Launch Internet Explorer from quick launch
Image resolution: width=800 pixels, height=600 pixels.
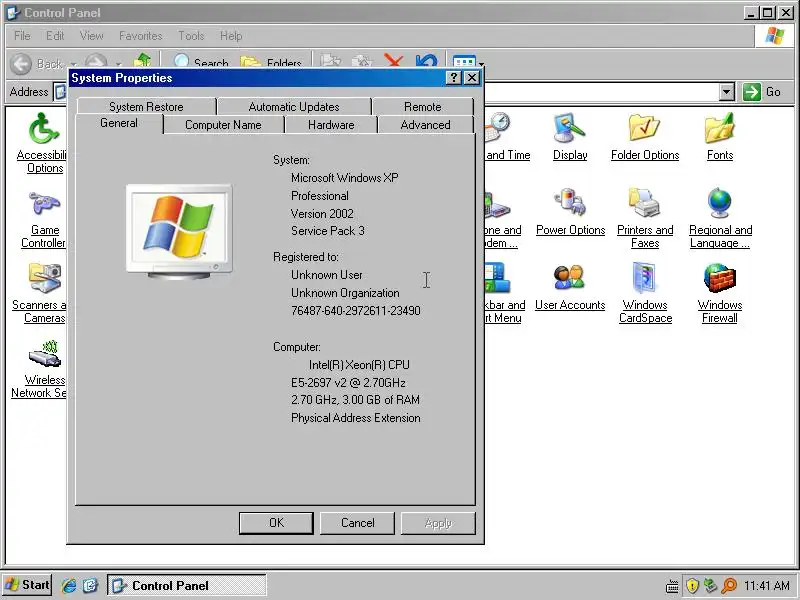coord(68,585)
